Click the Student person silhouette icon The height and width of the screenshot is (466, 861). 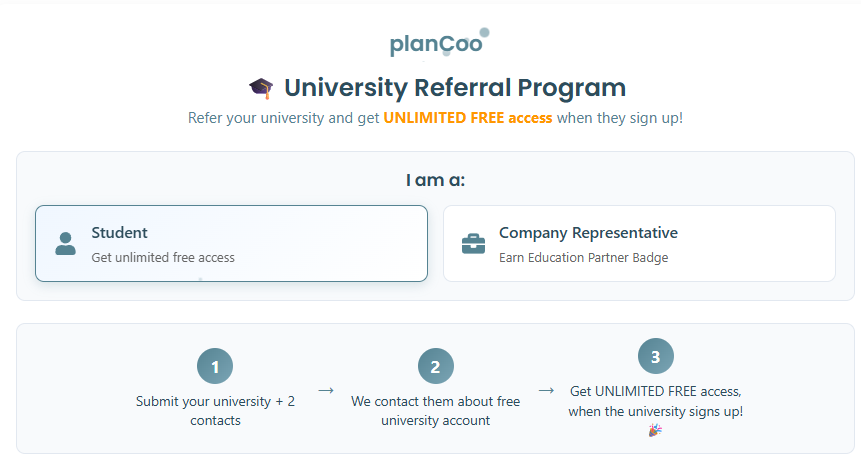pos(66,244)
